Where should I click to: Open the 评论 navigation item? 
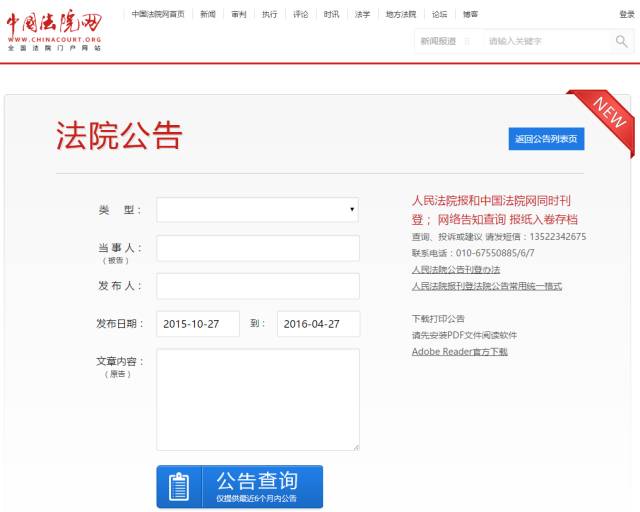coord(300,14)
